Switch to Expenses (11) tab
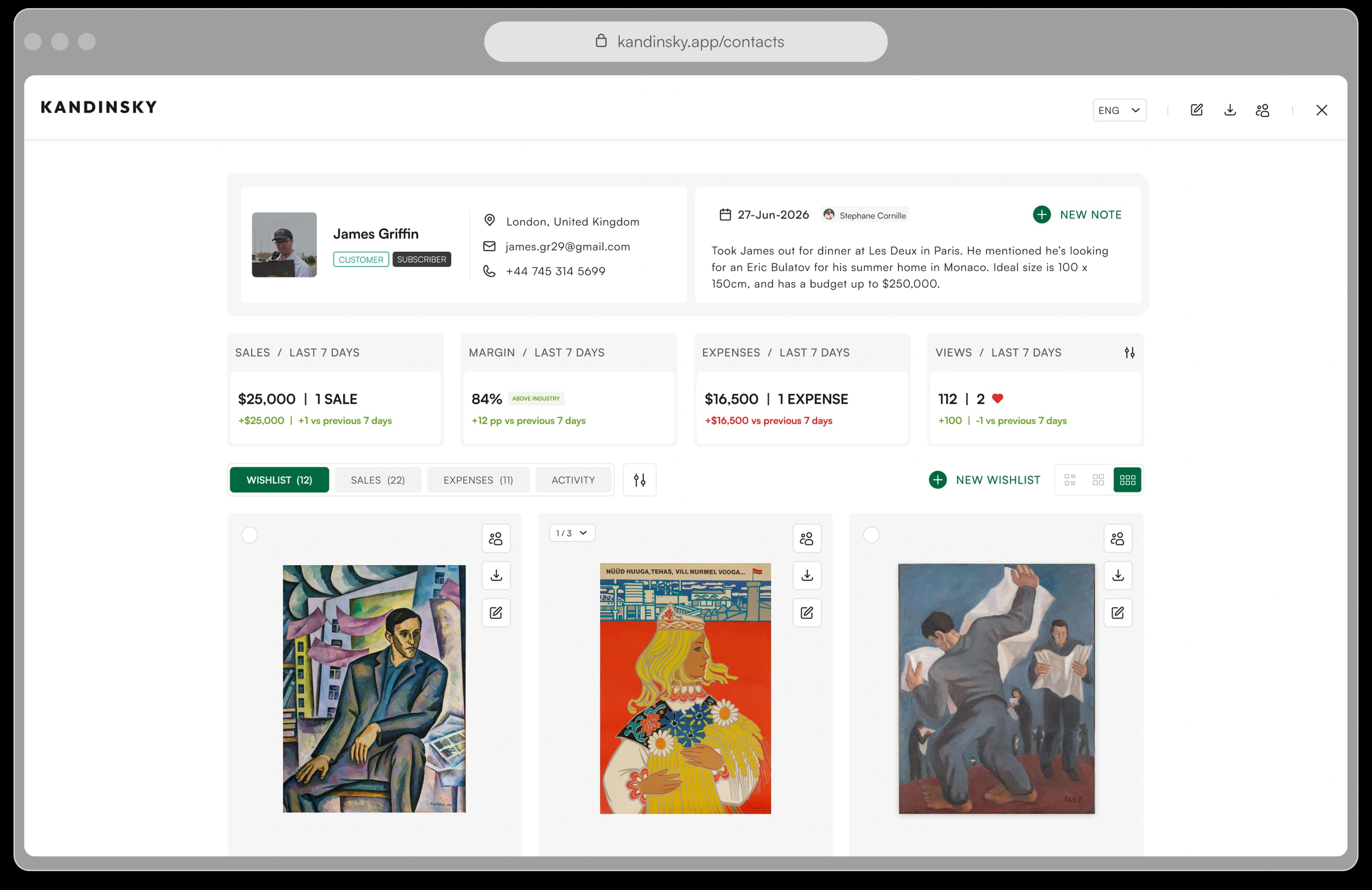Screen dimensions: 1372x890 point(478,479)
